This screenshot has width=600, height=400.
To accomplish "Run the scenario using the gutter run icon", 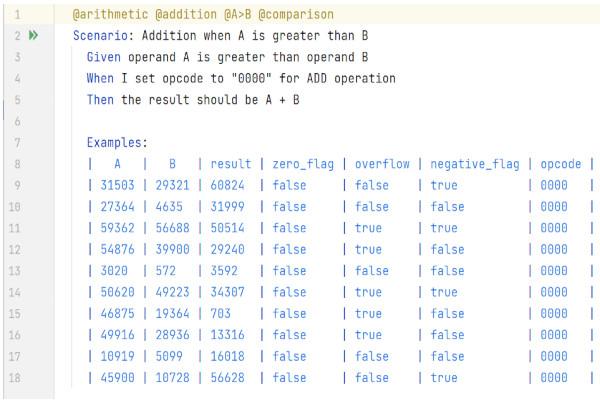I will (x=32, y=36).
